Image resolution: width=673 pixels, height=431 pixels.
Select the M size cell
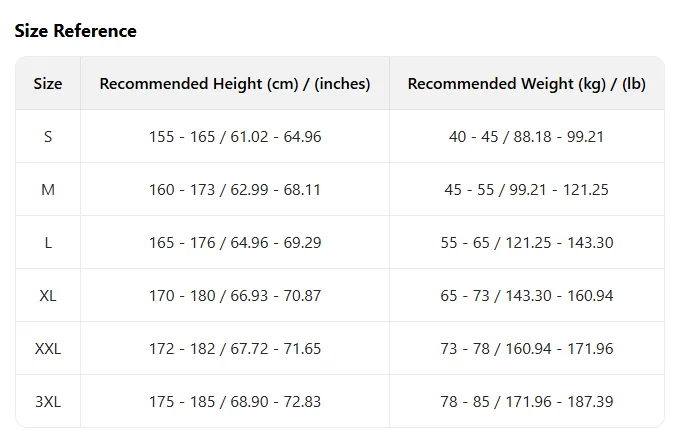[x=48, y=189]
